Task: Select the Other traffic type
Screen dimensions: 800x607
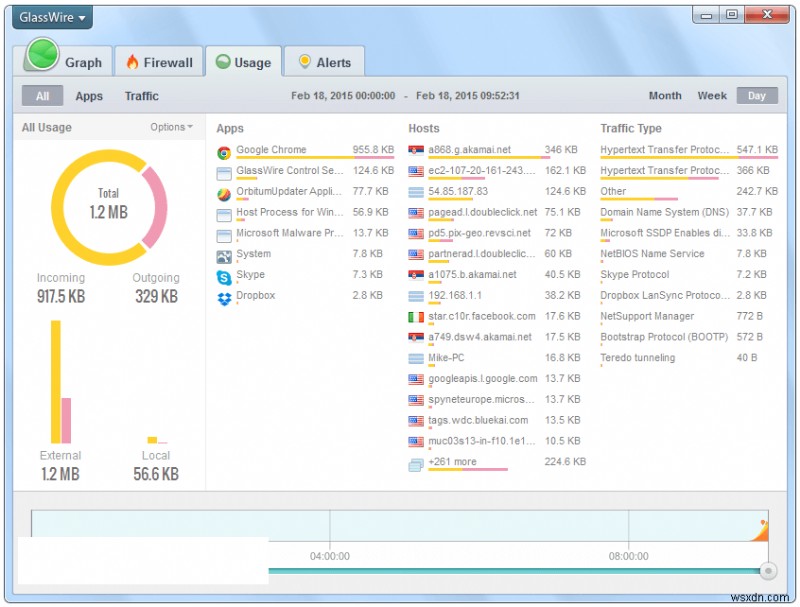Action: [613, 191]
